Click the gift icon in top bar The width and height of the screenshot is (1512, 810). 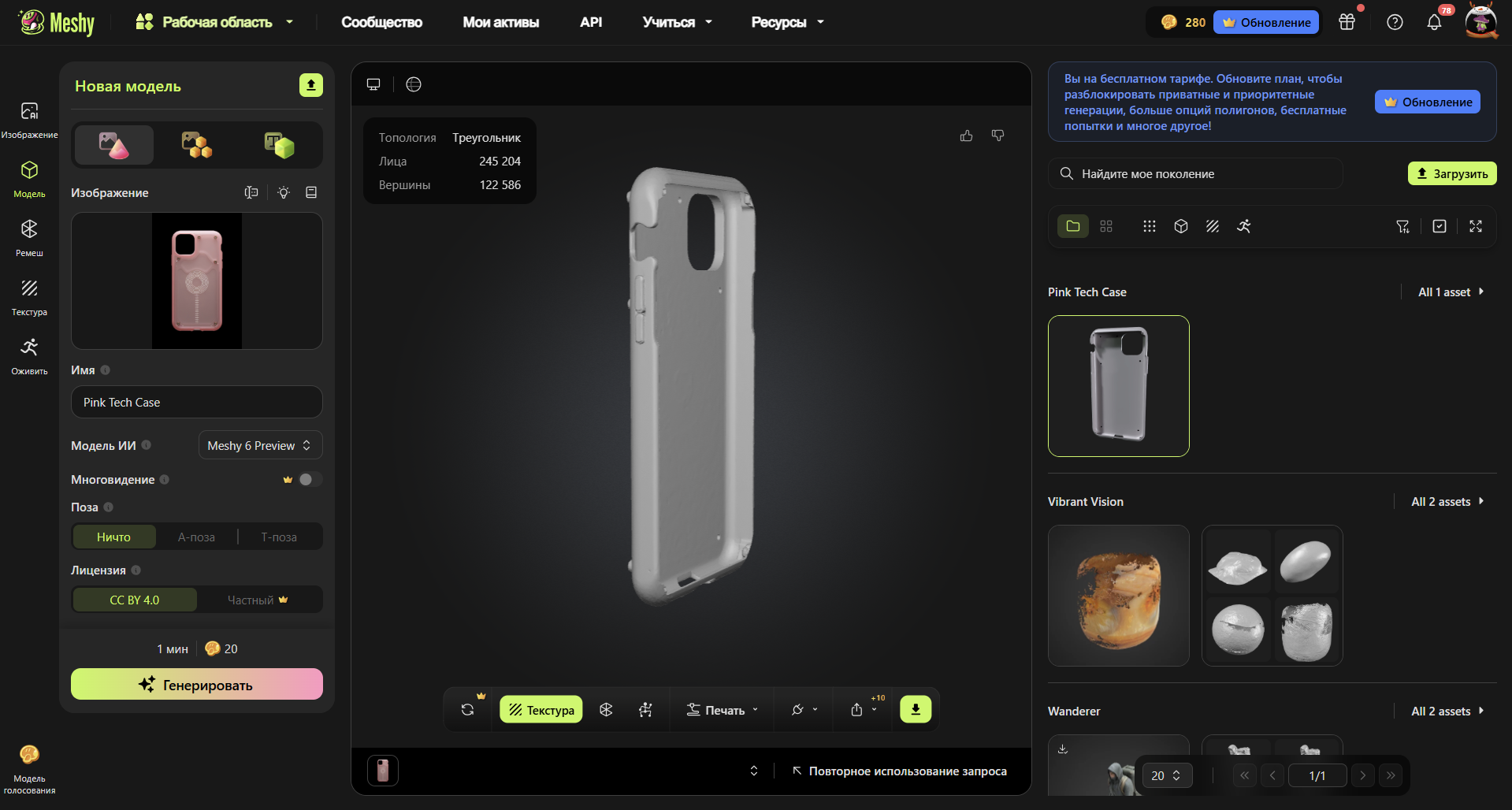pyautogui.click(x=1347, y=22)
